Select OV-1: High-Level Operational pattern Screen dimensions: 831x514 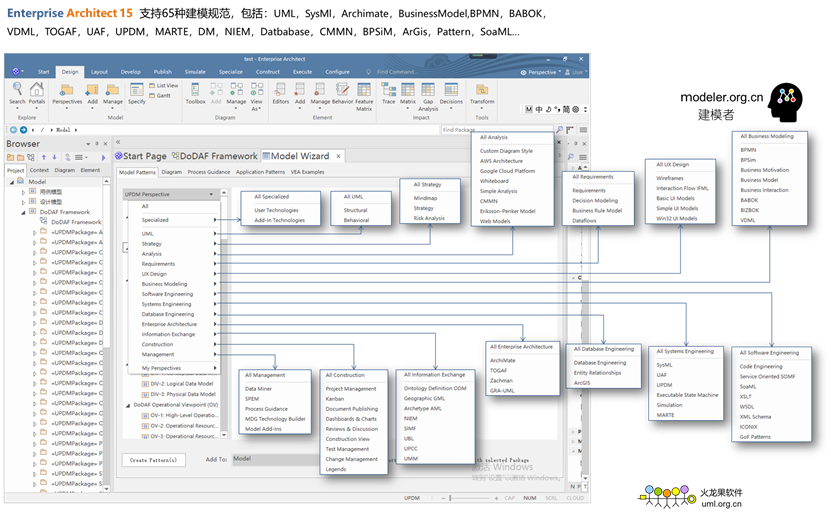[x=179, y=415]
